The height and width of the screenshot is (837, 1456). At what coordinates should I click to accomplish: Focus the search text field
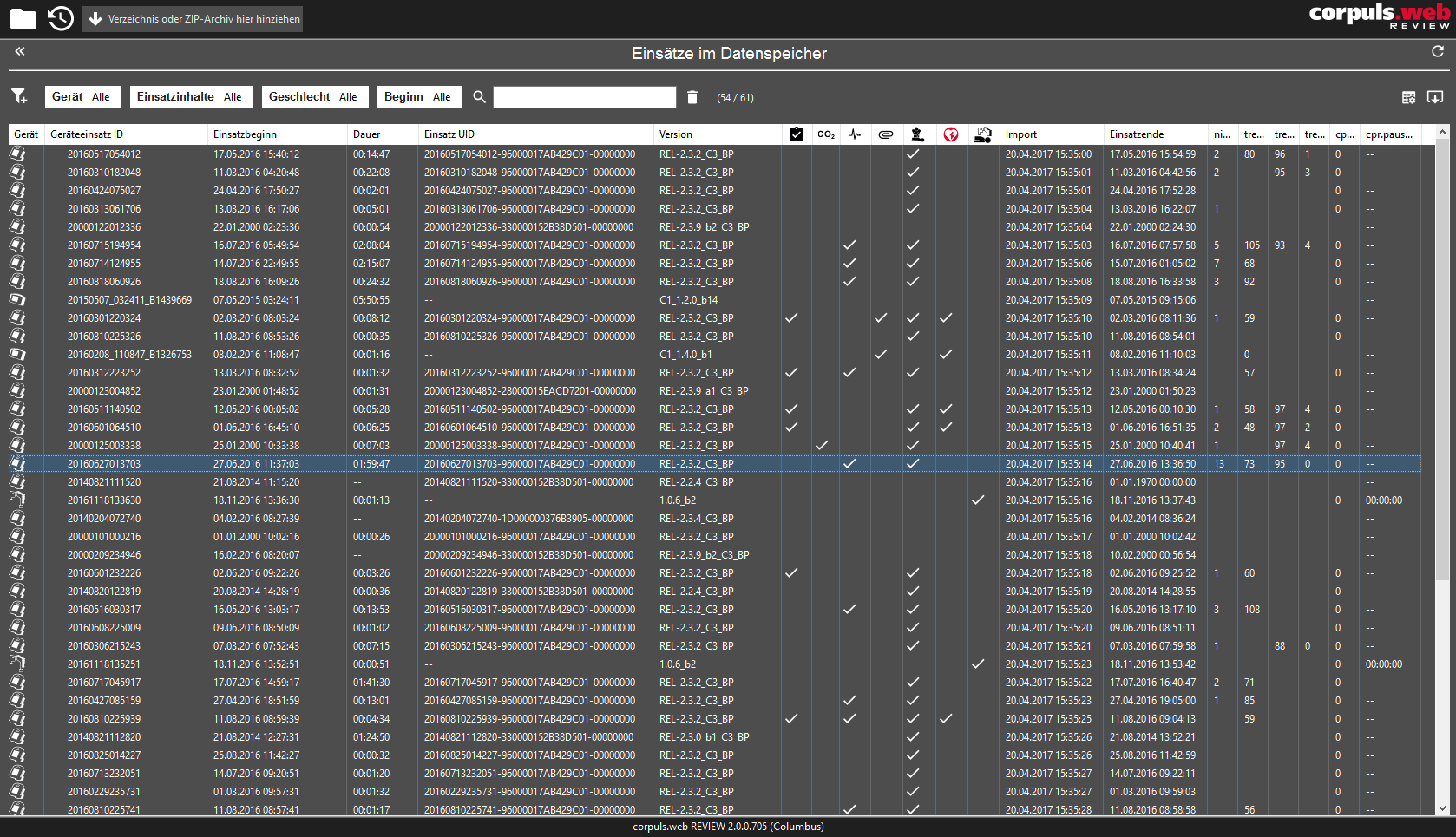585,97
